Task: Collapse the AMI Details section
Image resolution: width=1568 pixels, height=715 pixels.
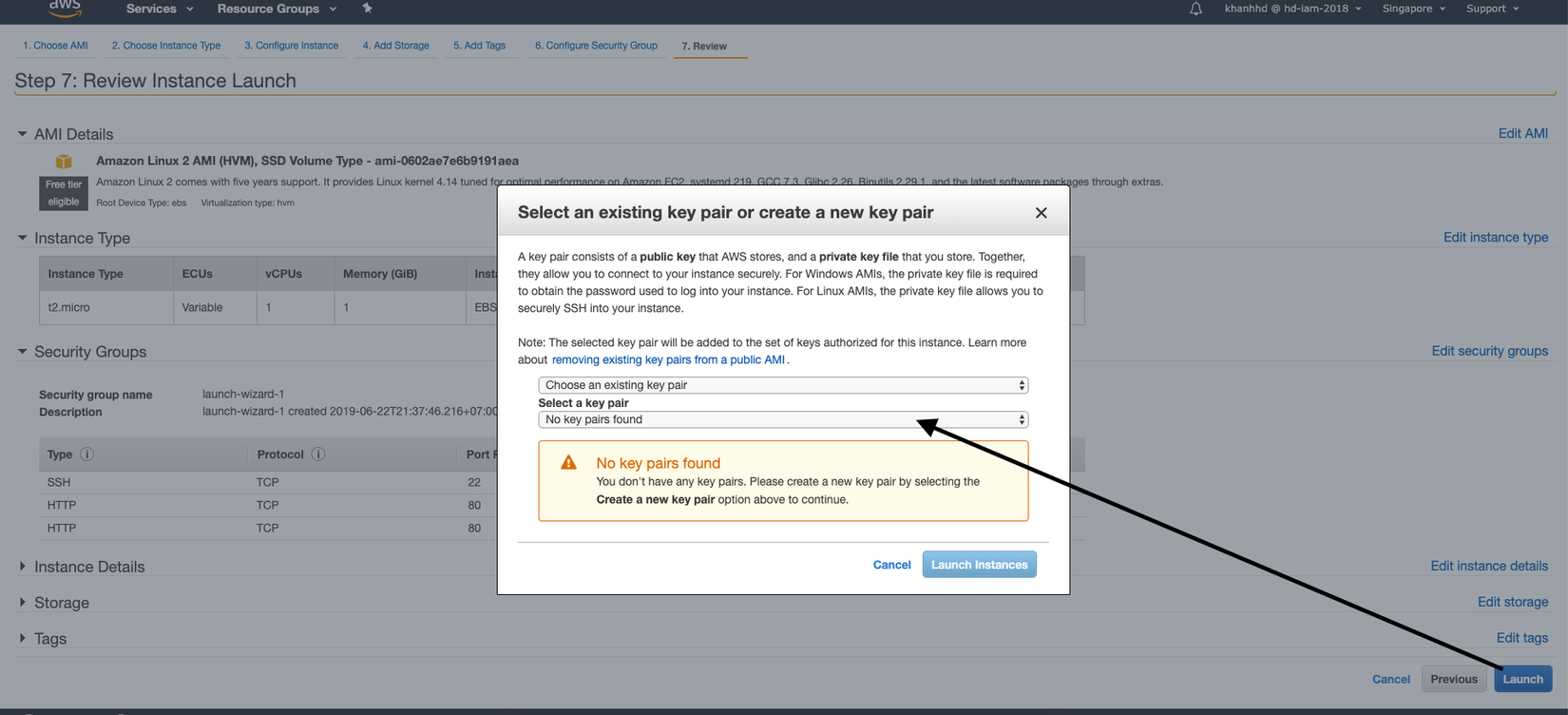Action: (x=22, y=134)
